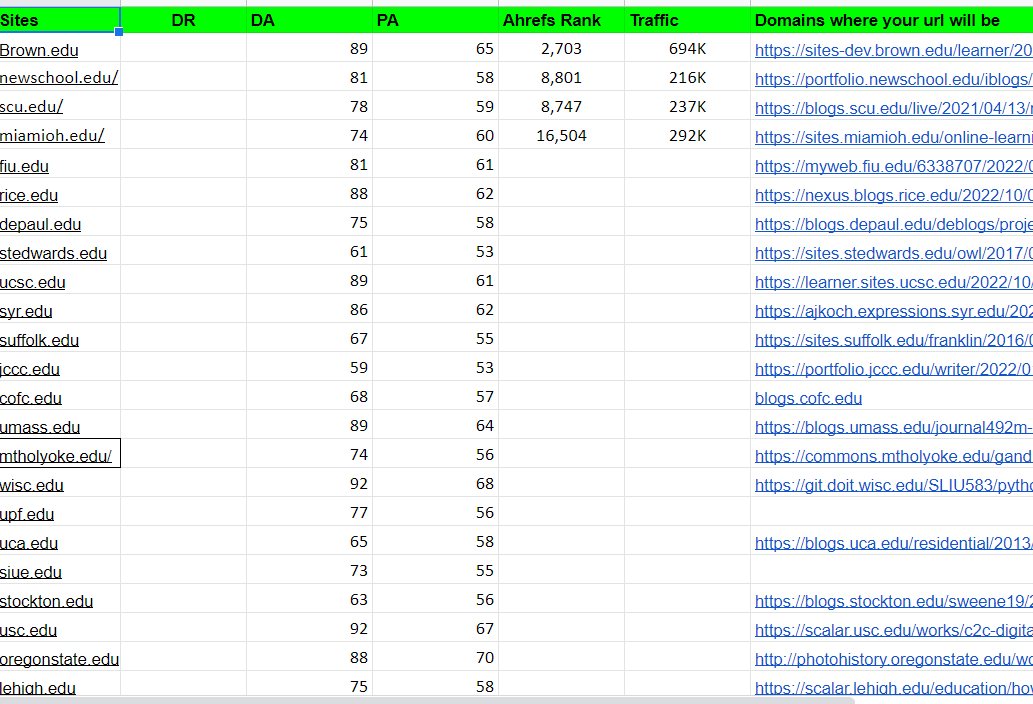The image size is (1033, 704).
Task: Open the cofc.edu site link
Action: pos(30,398)
